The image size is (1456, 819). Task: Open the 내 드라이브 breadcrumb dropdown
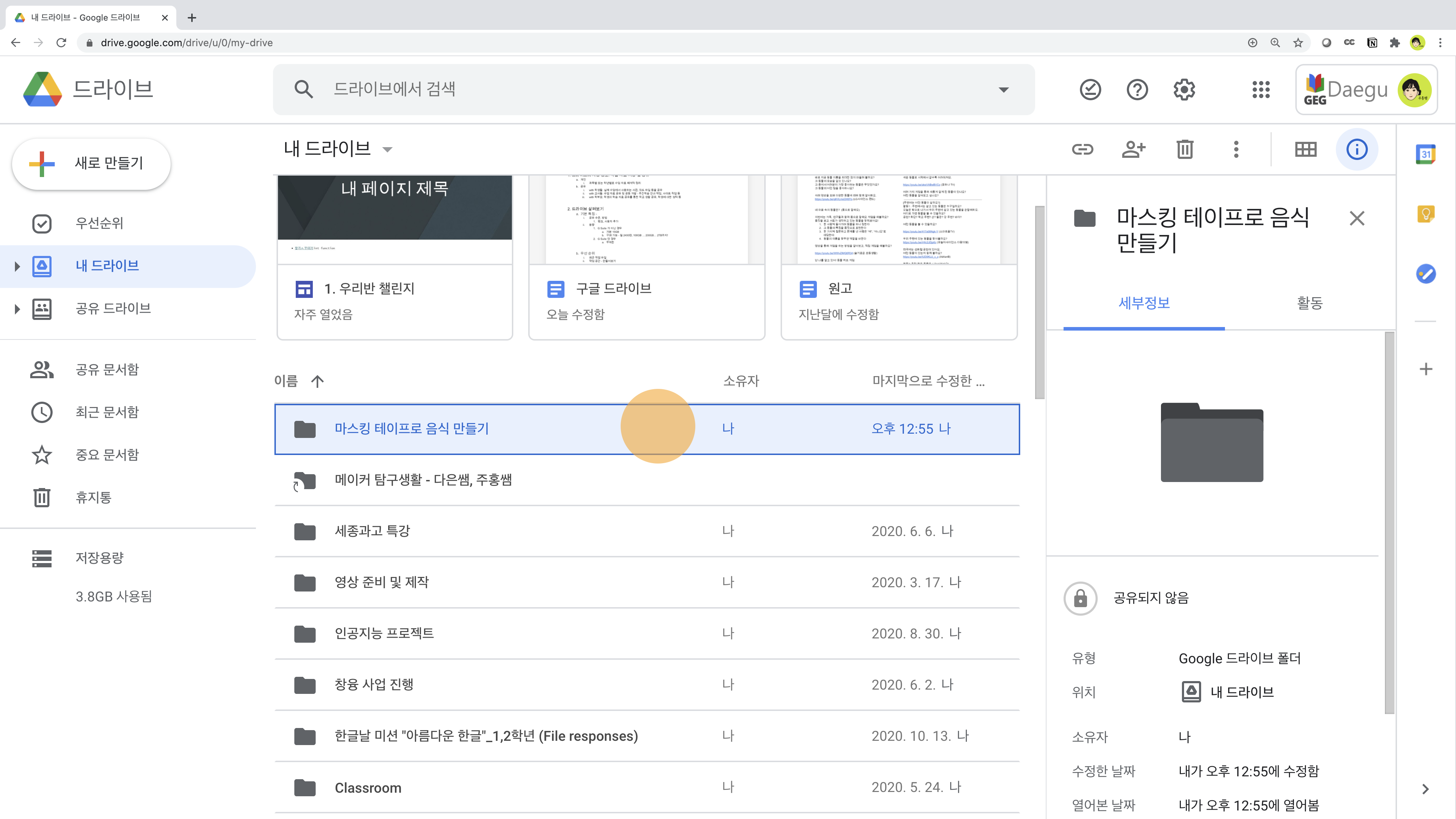tap(387, 150)
